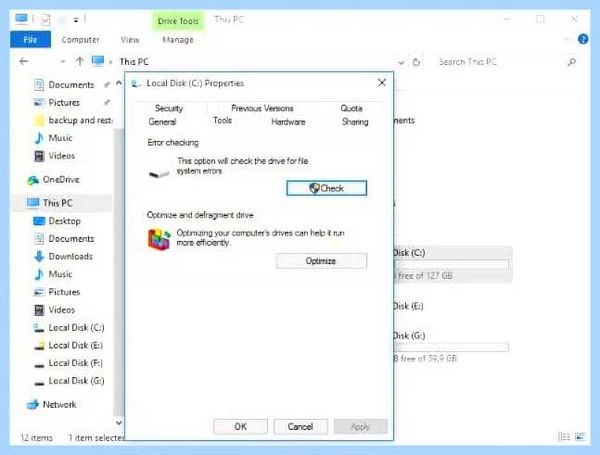Image resolution: width=600 pixels, height=455 pixels.
Task: Click the navigation pane scroll up arrow
Action: coord(119,83)
